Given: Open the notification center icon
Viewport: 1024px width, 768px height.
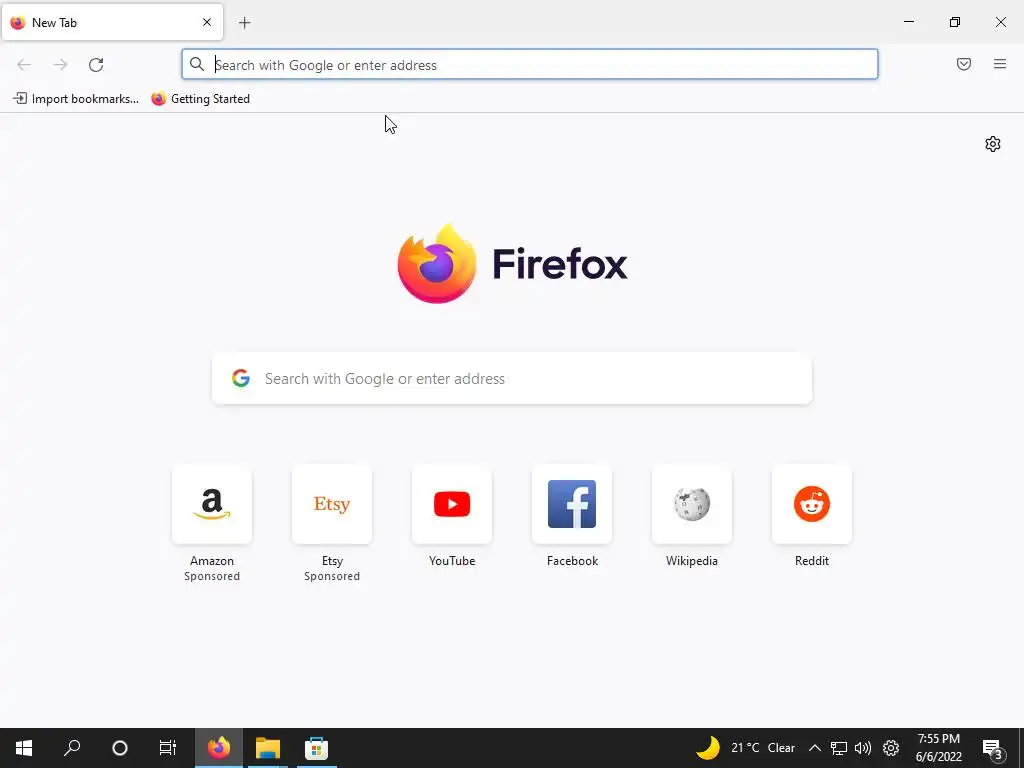Looking at the screenshot, I should pos(992,748).
